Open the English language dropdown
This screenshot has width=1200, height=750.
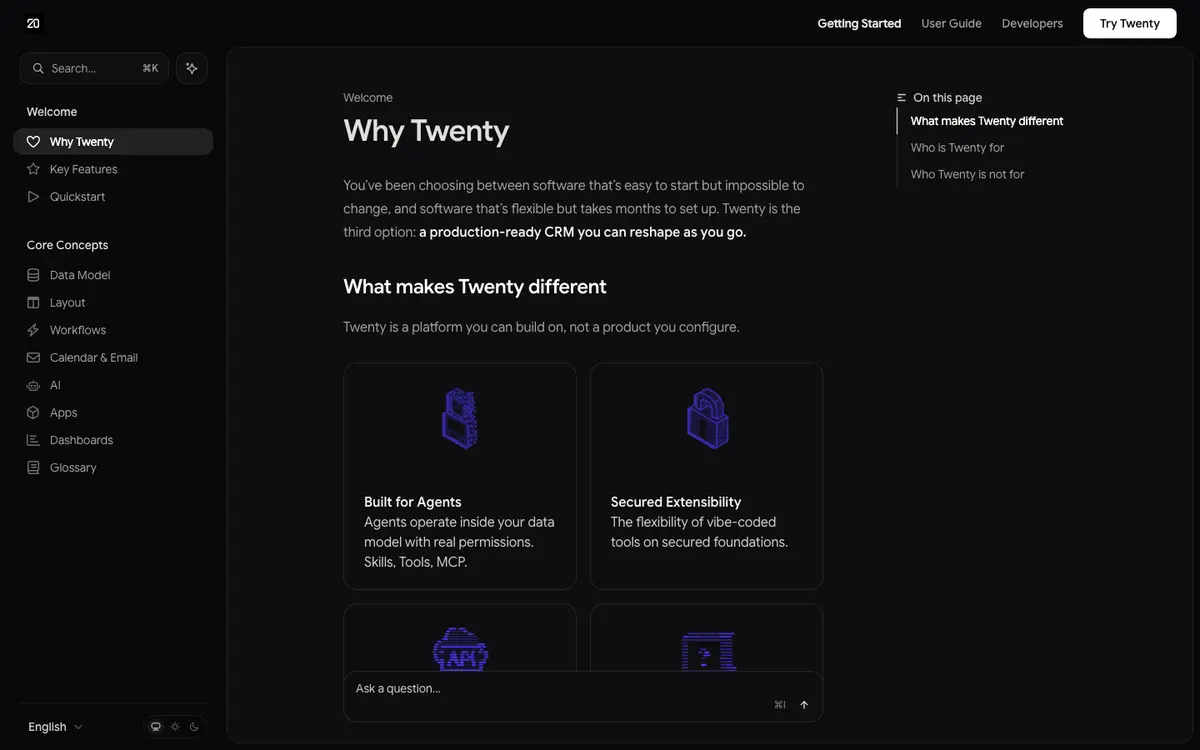click(x=55, y=727)
